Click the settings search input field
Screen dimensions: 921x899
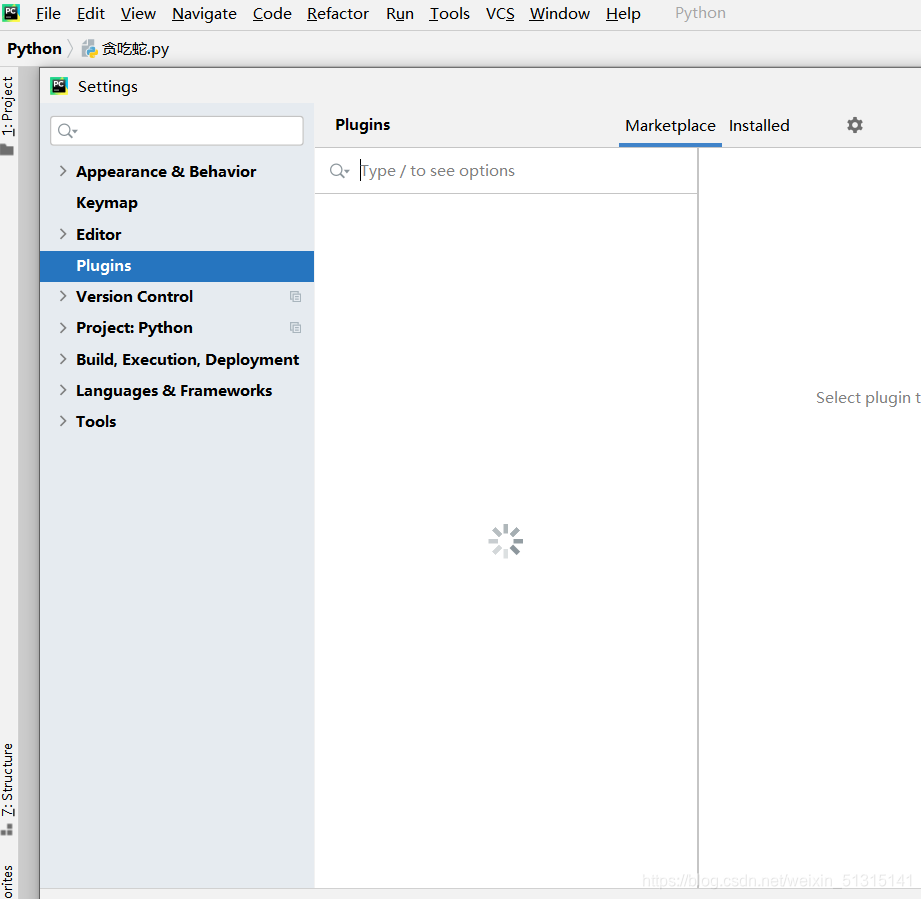coord(177,130)
